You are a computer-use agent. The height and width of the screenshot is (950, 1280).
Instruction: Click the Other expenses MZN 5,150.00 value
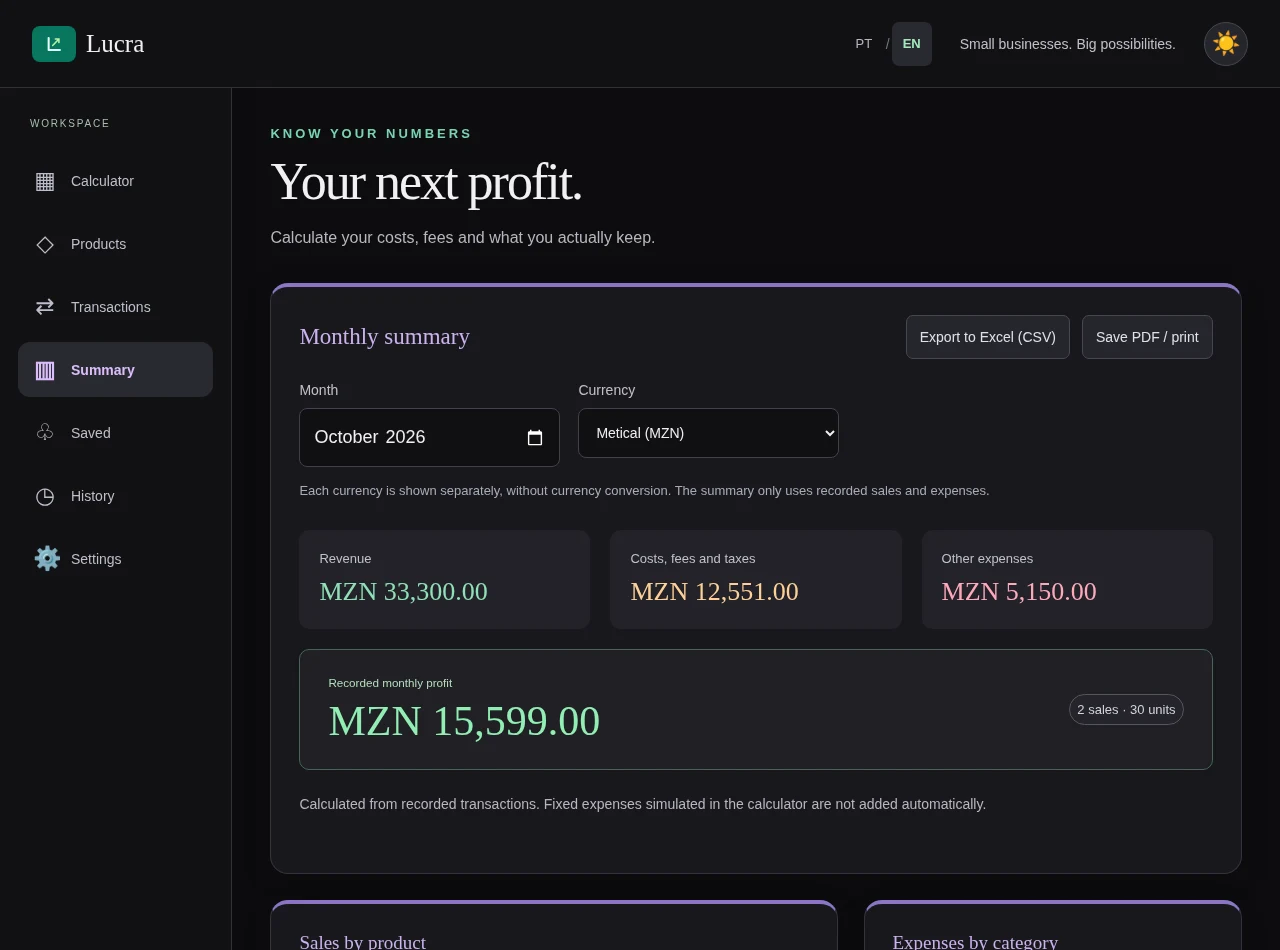pyautogui.click(x=1019, y=592)
